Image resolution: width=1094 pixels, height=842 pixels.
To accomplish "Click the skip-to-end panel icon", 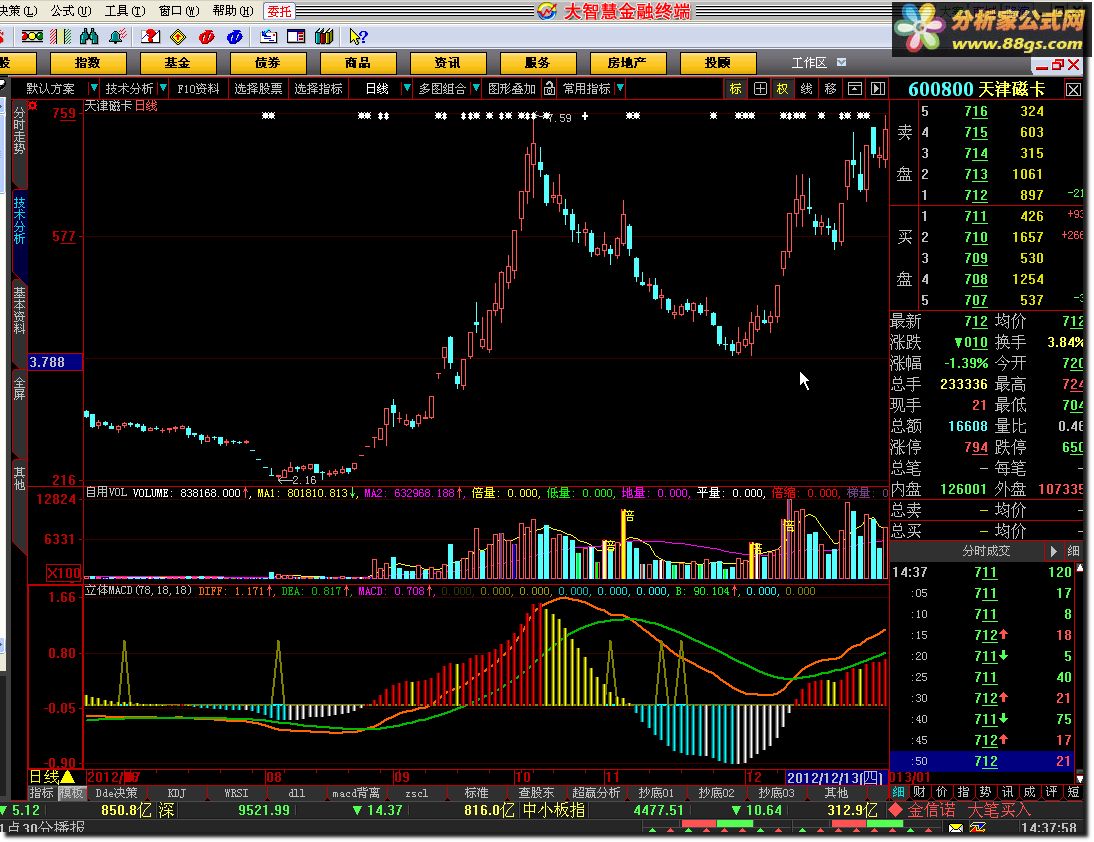I will click(878, 89).
